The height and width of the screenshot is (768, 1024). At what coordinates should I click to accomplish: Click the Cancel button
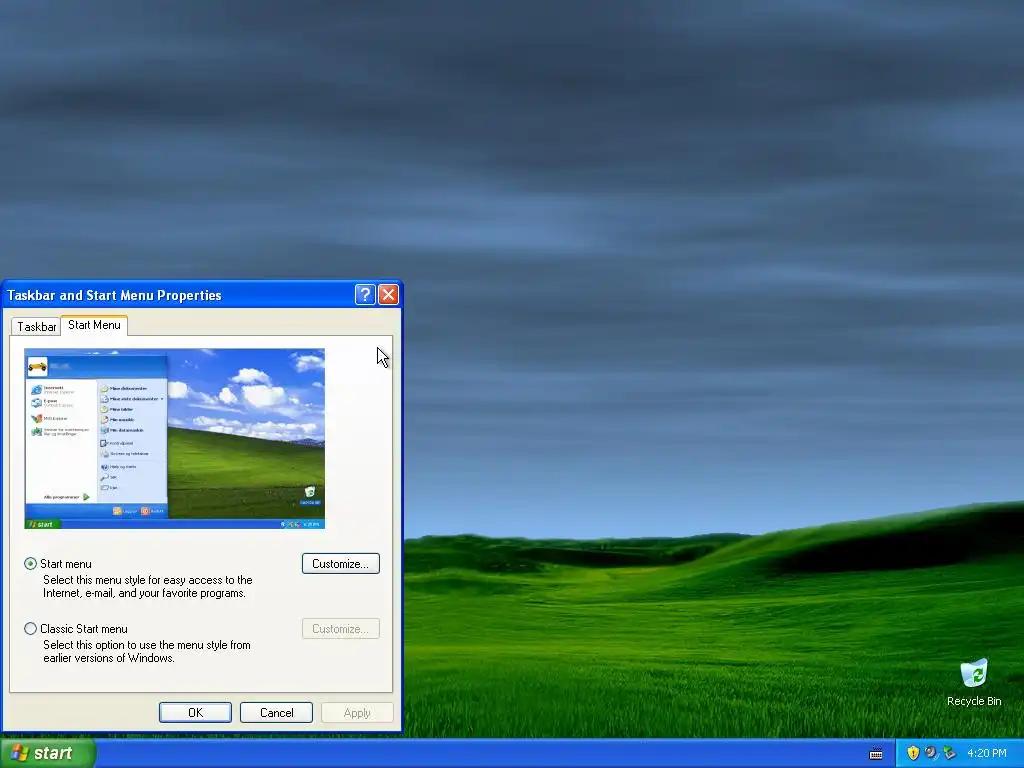tap(276, 712)
